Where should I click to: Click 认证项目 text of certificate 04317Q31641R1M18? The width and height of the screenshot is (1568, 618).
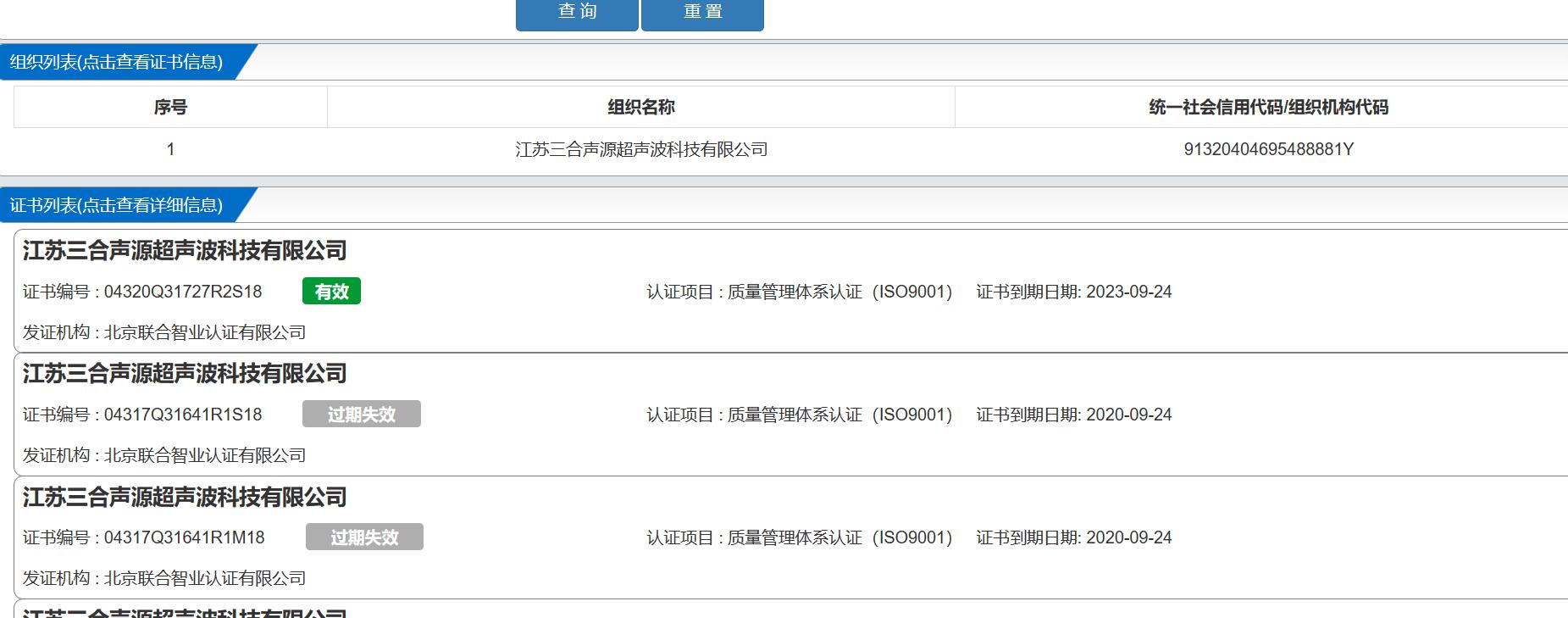(x=799, y=537)
